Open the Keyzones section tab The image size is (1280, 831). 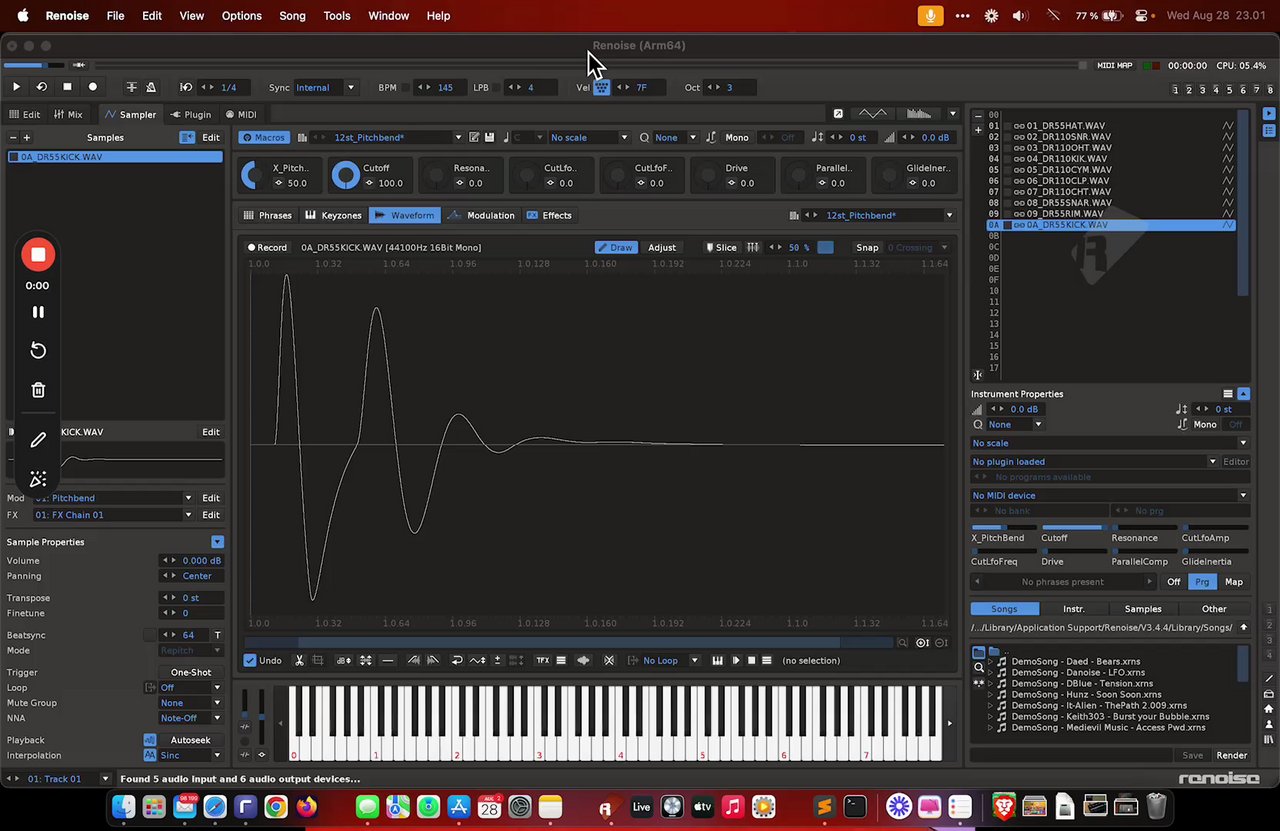pos(333,215)
